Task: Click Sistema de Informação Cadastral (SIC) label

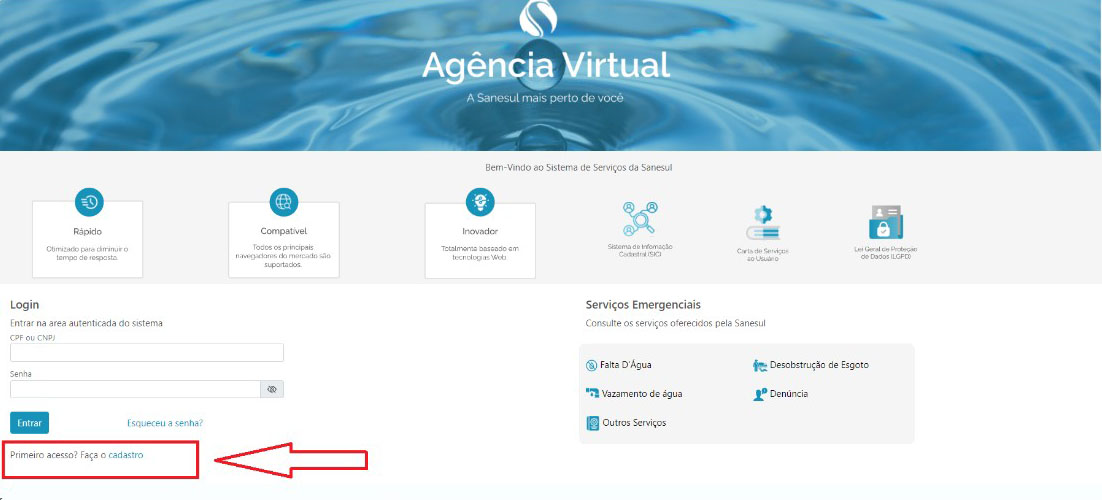Action: [640, 250]
